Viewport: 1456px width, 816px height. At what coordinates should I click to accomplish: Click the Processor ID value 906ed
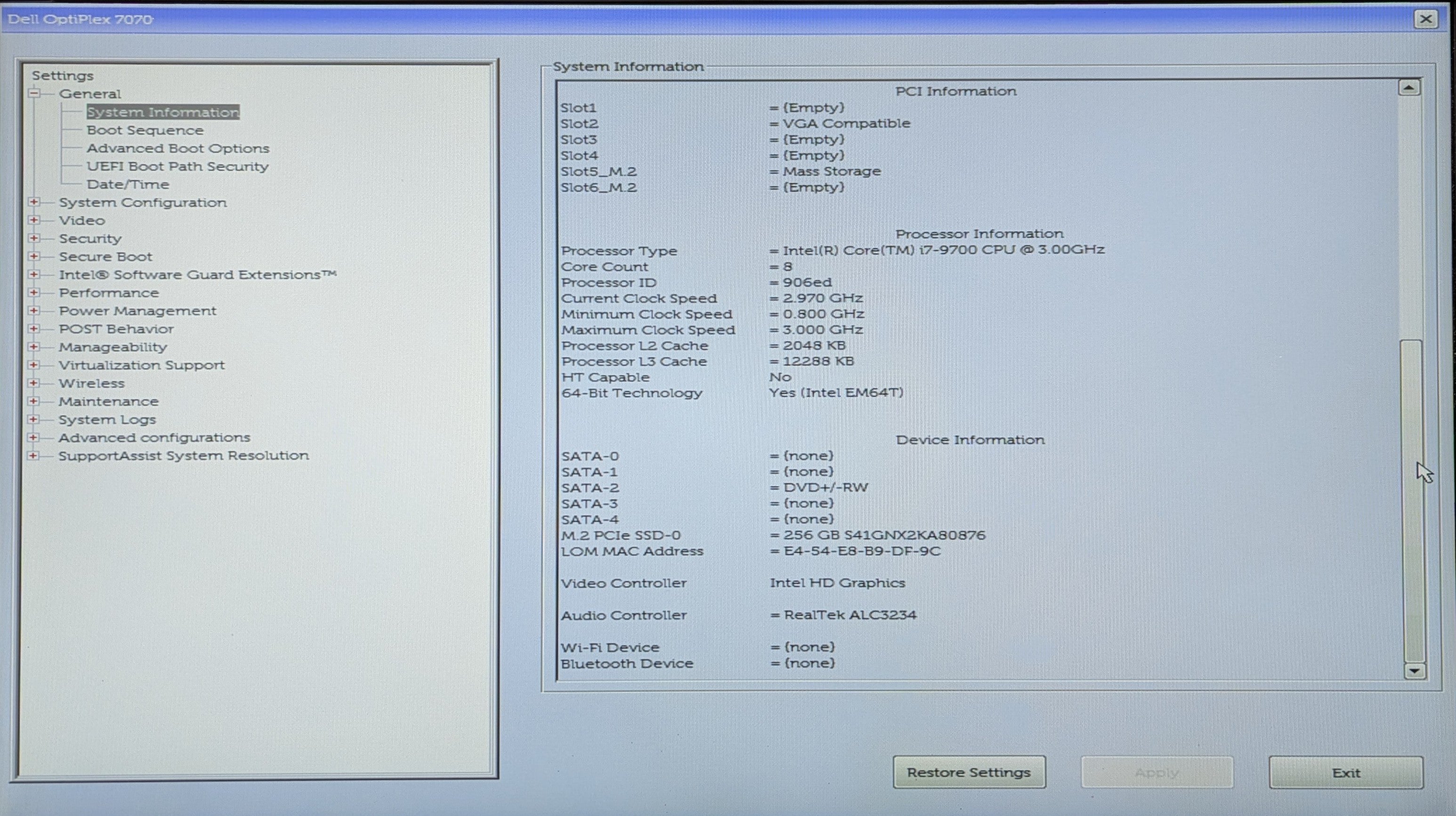pos(807,282)
